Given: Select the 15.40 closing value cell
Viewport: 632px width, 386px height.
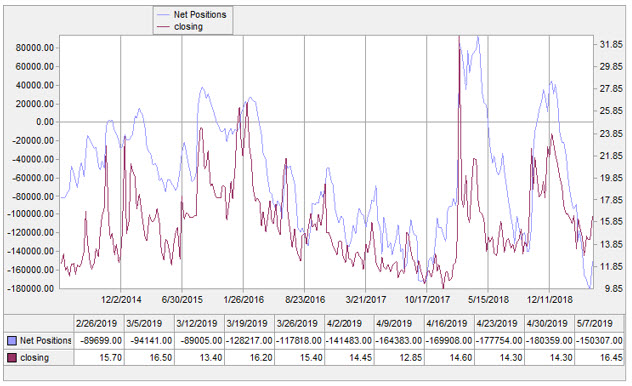Looking at the screenshot, I should tap(299, 358).
